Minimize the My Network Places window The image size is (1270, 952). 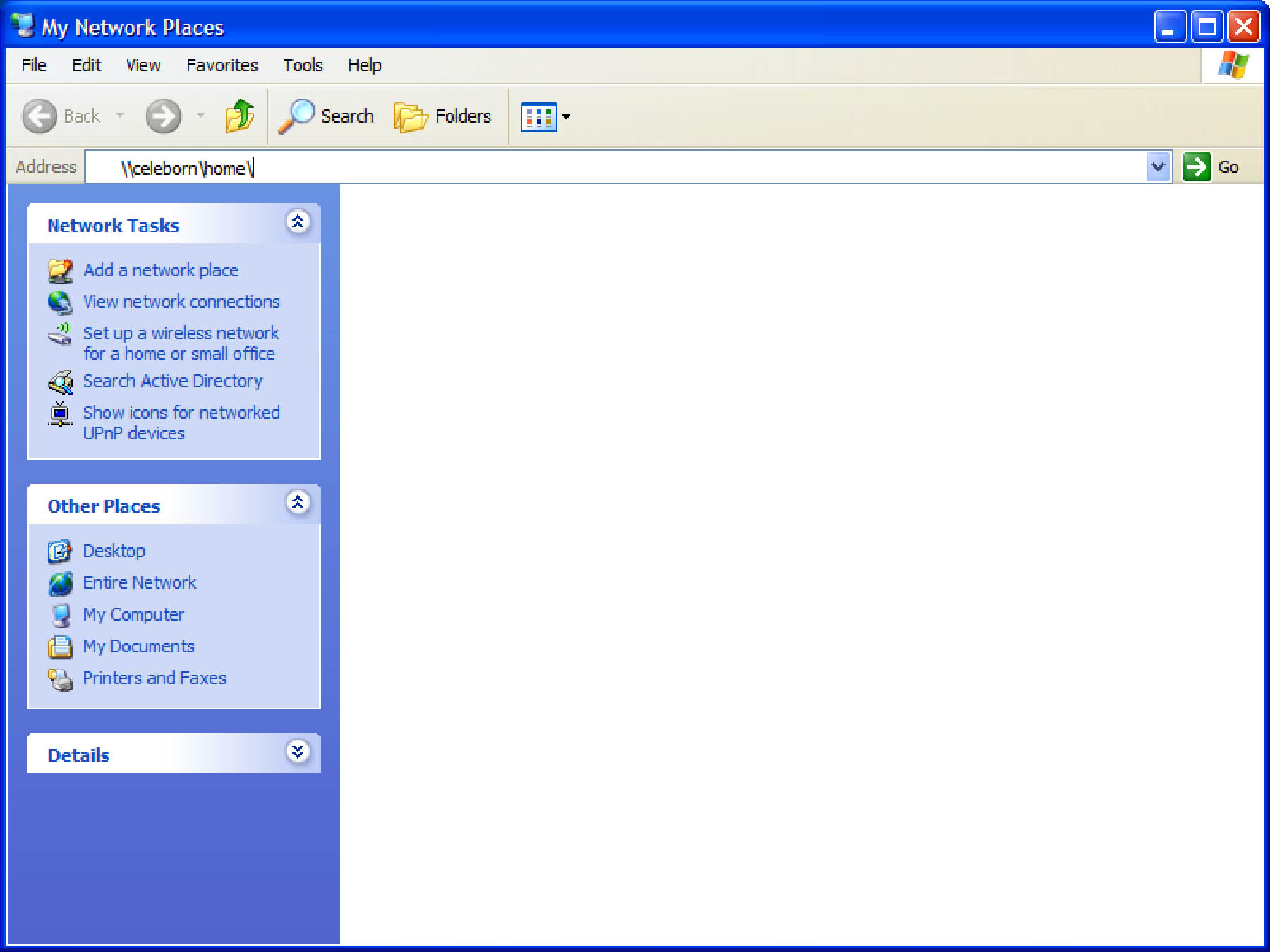pyautogui.click(x=1170, y=27)
